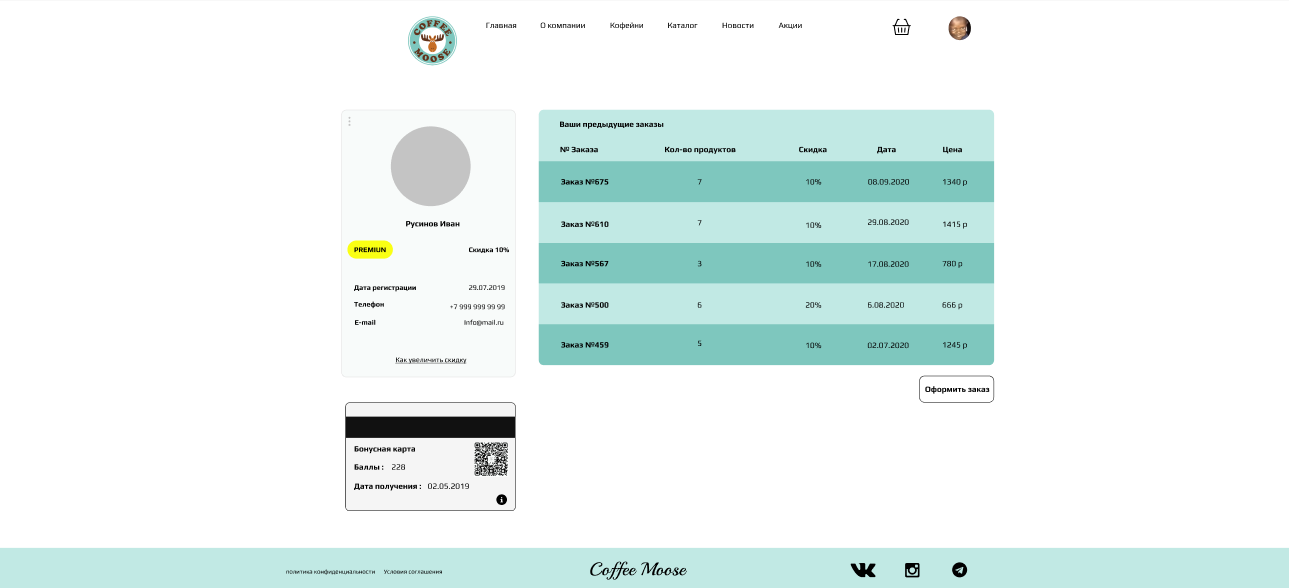The image size is (1289, 588).
Task: Click the email info@mail.ru
Action: click(484, 323)
